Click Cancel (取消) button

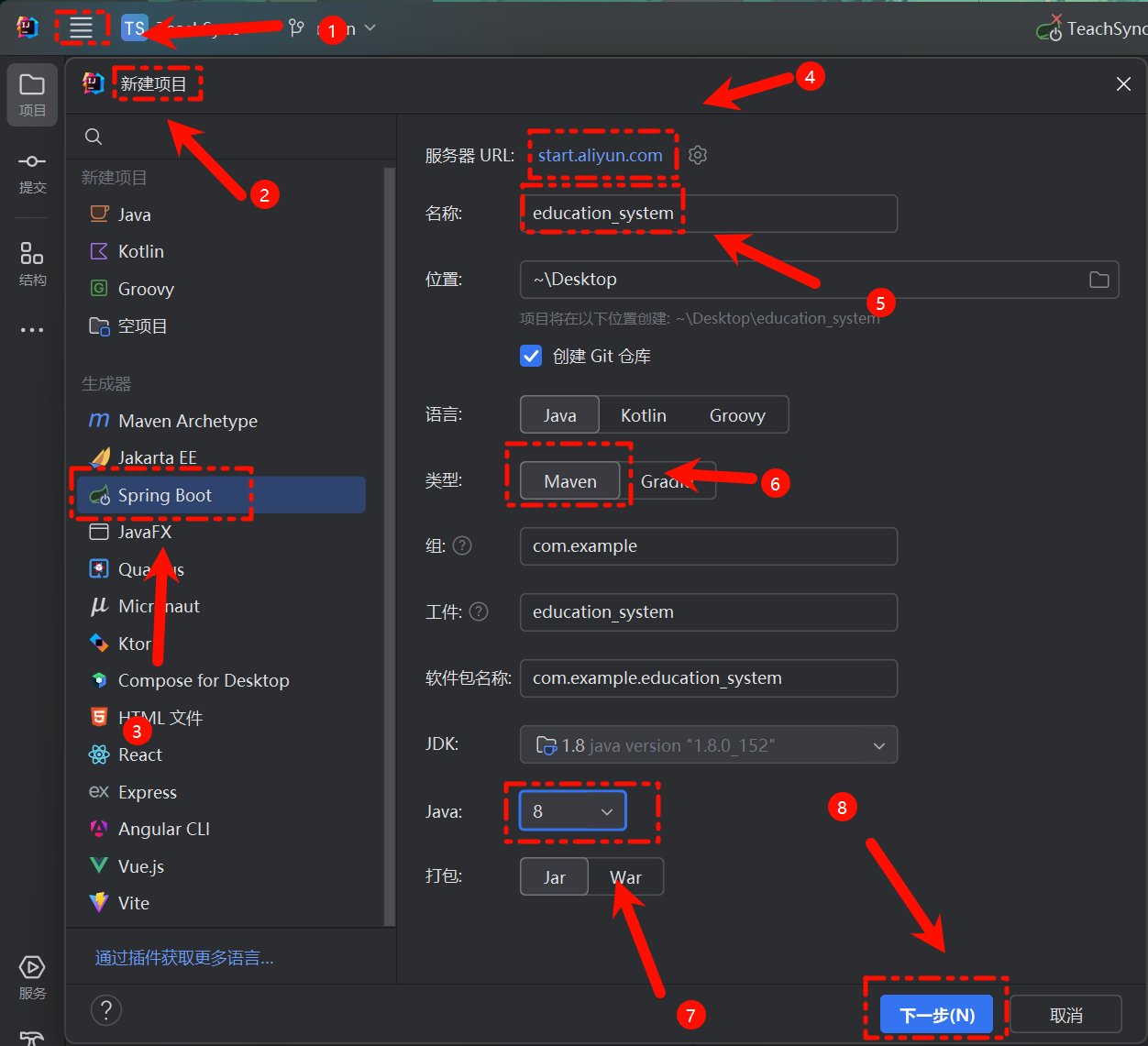[1066, 1015]
